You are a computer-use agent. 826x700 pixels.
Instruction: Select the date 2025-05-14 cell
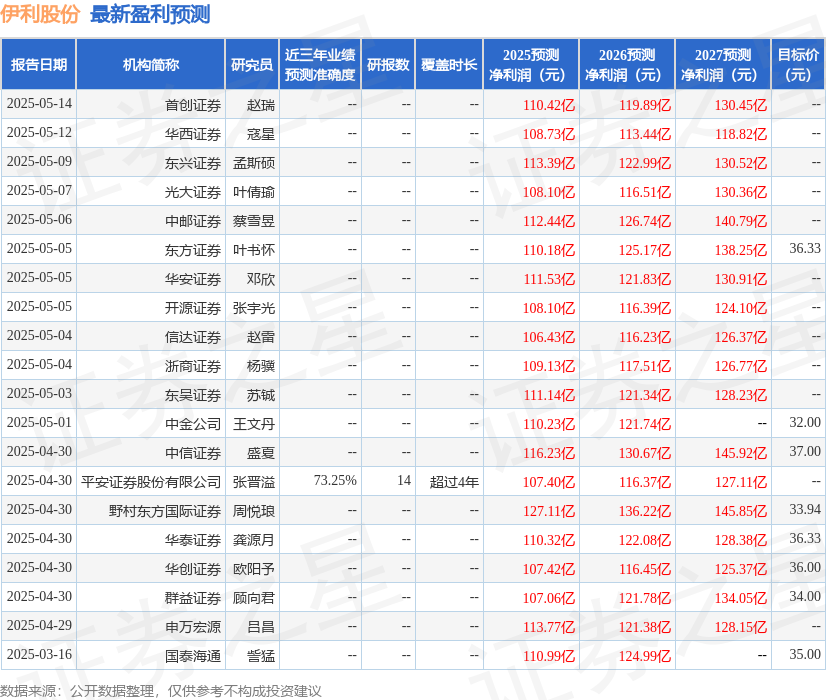[39, 103]
